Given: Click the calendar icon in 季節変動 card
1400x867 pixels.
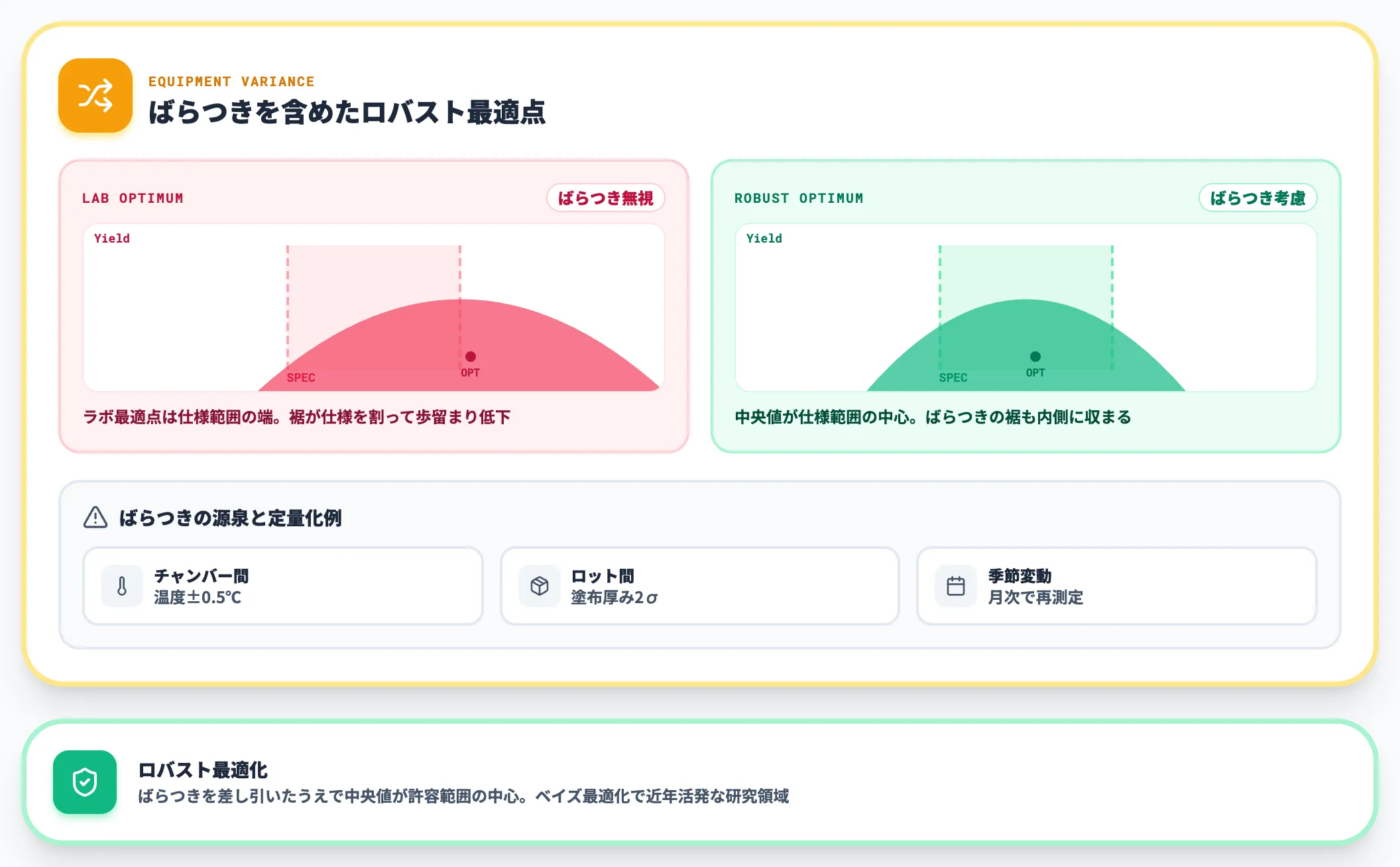Looking at the screenshot, I should click(956, 586).
